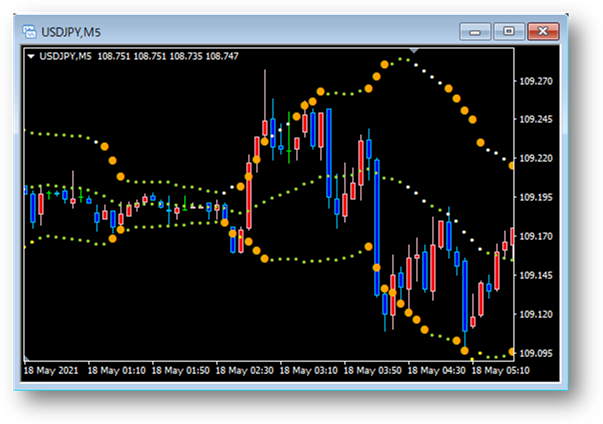Click the 109.095 price label
The width and height of the screenshot is (603, 424).
pyautogui.click(x=536, y=353)
